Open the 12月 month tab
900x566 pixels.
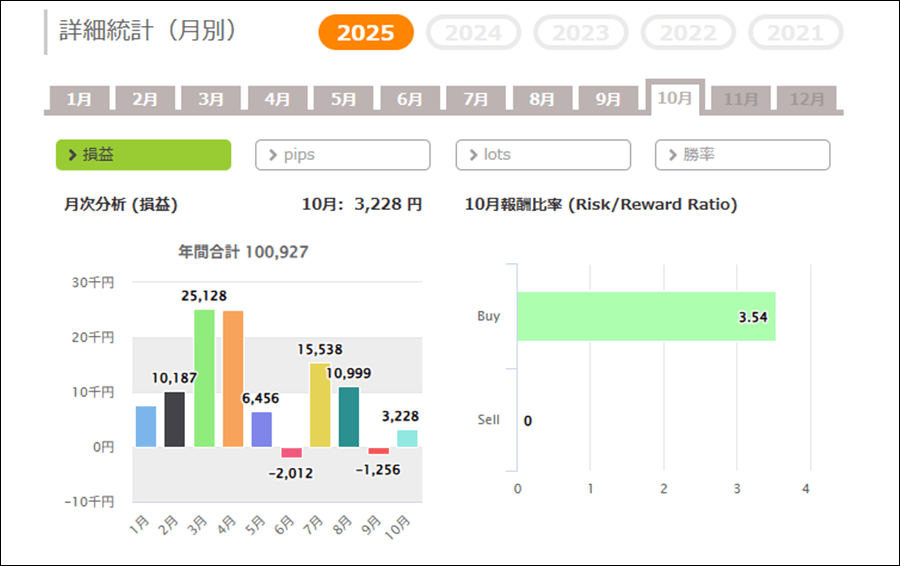point(806,99)
